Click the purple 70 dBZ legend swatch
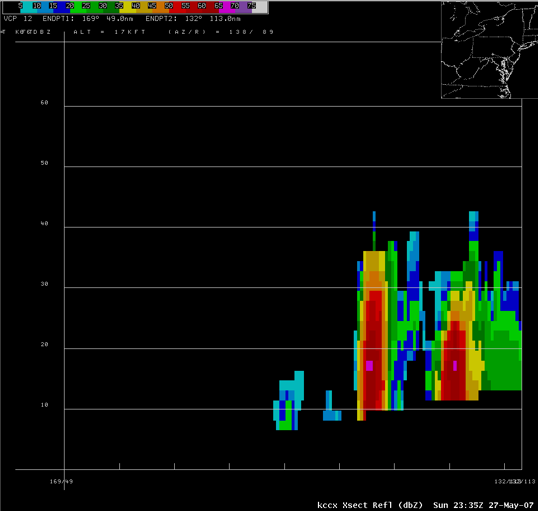The height and width of the screenshot is (511, 538). tap(243, 8)
